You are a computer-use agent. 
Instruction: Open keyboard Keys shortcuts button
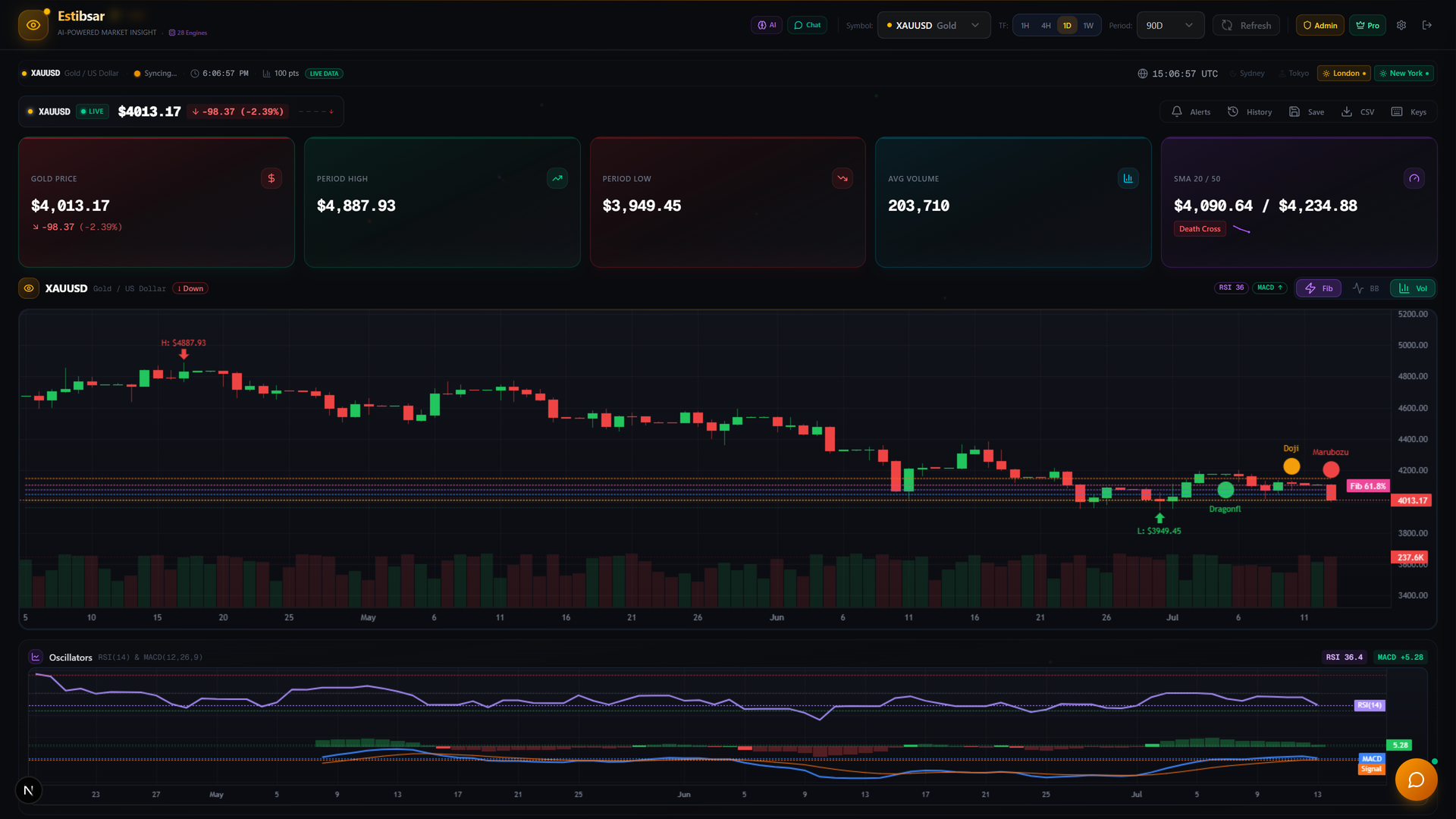point(1409,111)
